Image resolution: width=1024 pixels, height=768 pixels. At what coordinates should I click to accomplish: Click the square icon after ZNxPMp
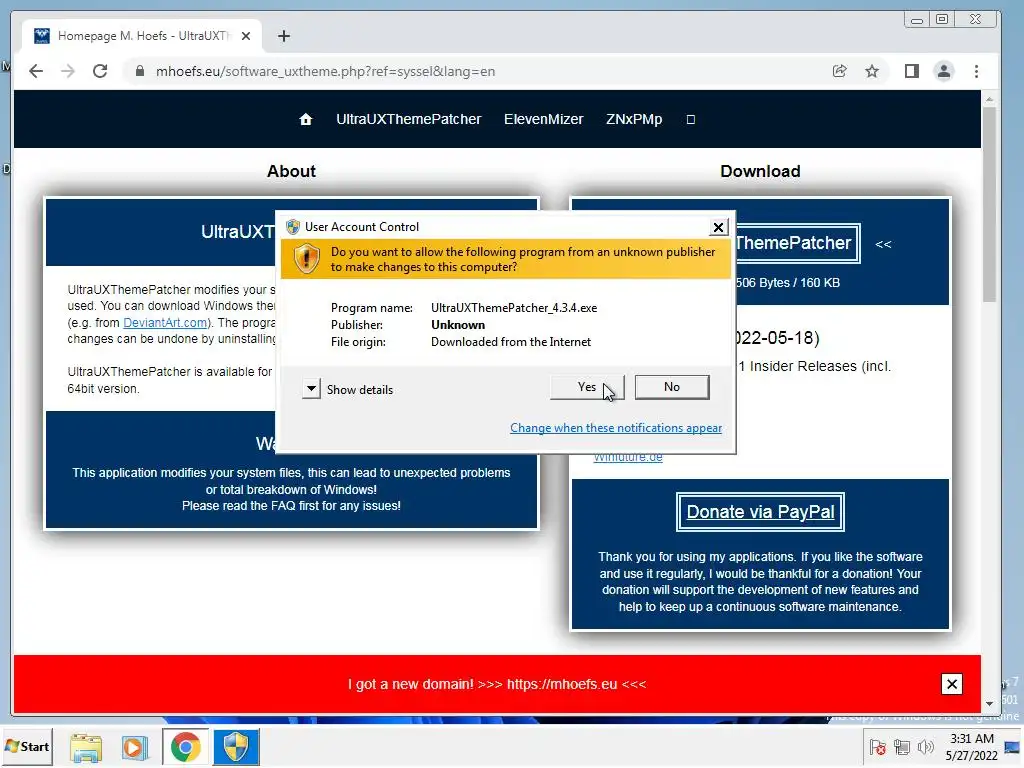click(691, 120)
